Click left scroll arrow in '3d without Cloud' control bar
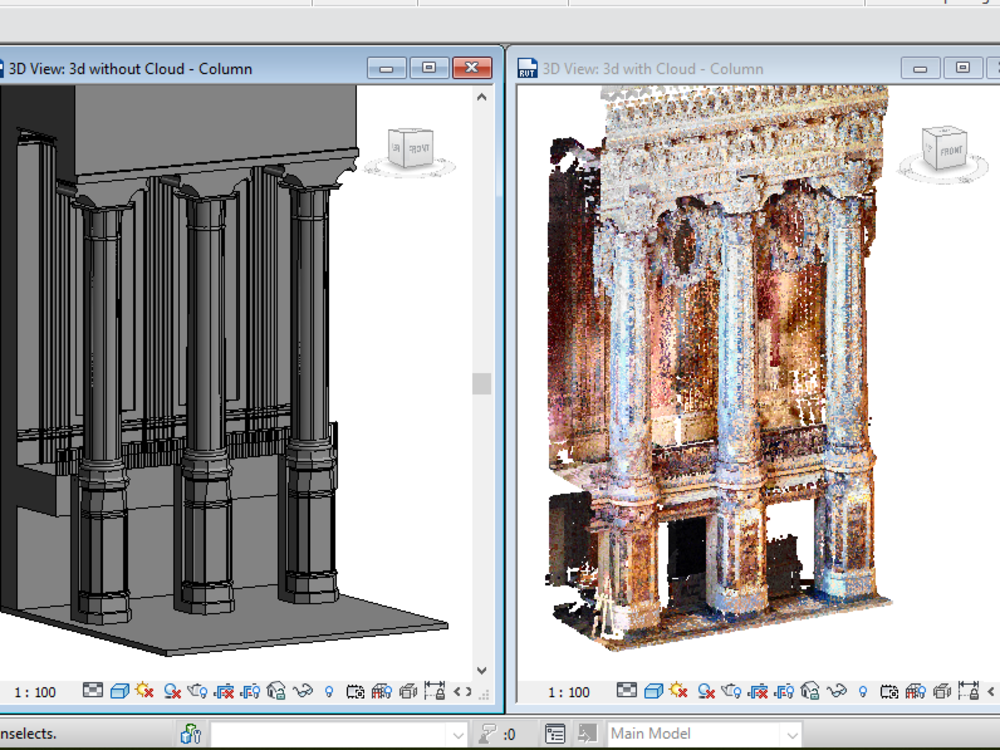Screen dimensions: 1000x750 coord(457,691)
